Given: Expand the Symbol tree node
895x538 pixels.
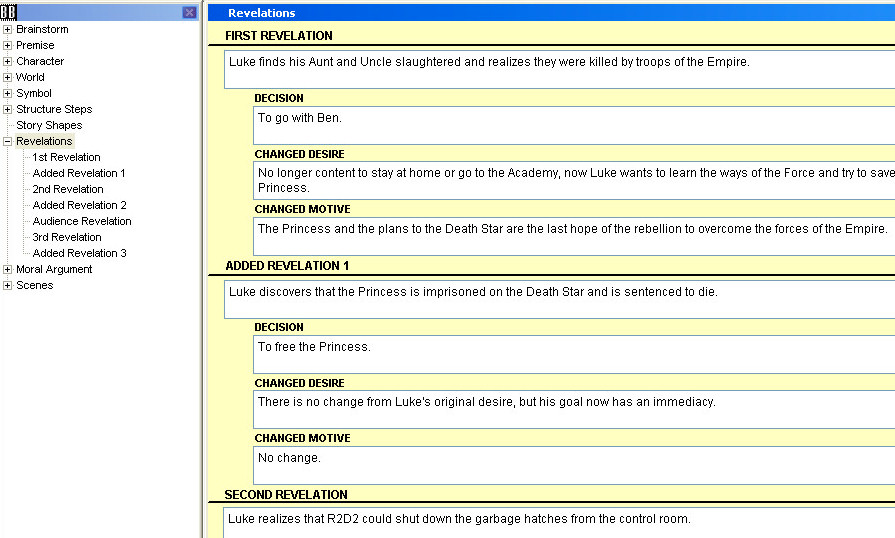Looking at the screenshot, I should [x=8, y=93].
